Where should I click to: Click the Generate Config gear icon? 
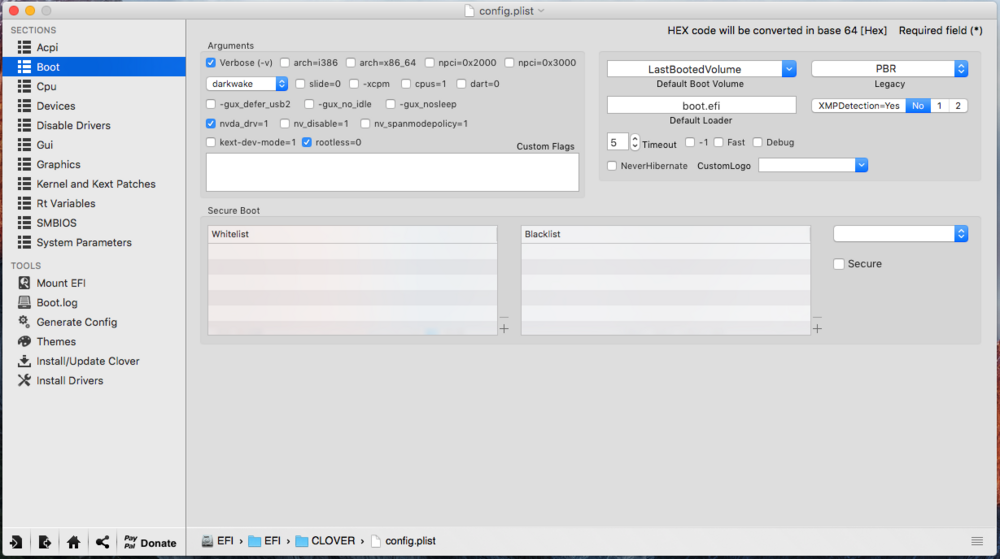[x=25, y=322]
